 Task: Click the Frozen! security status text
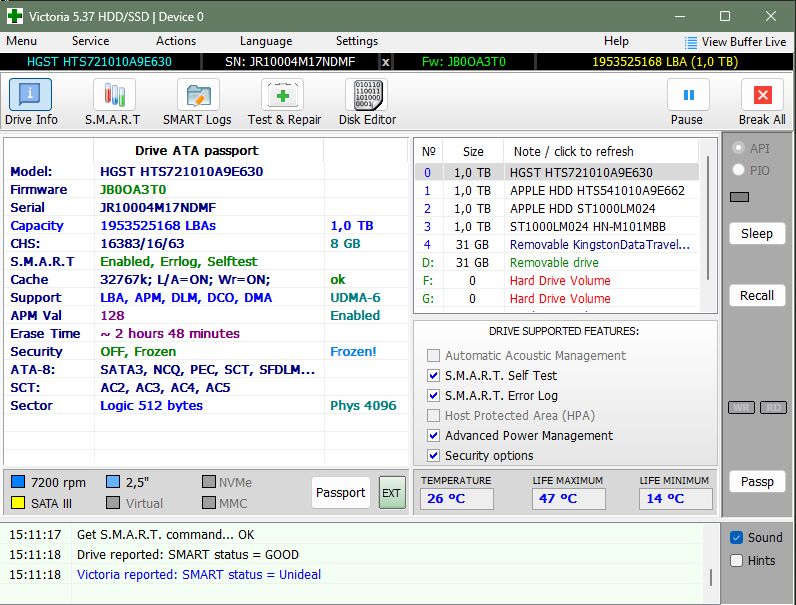coord(353,352)
